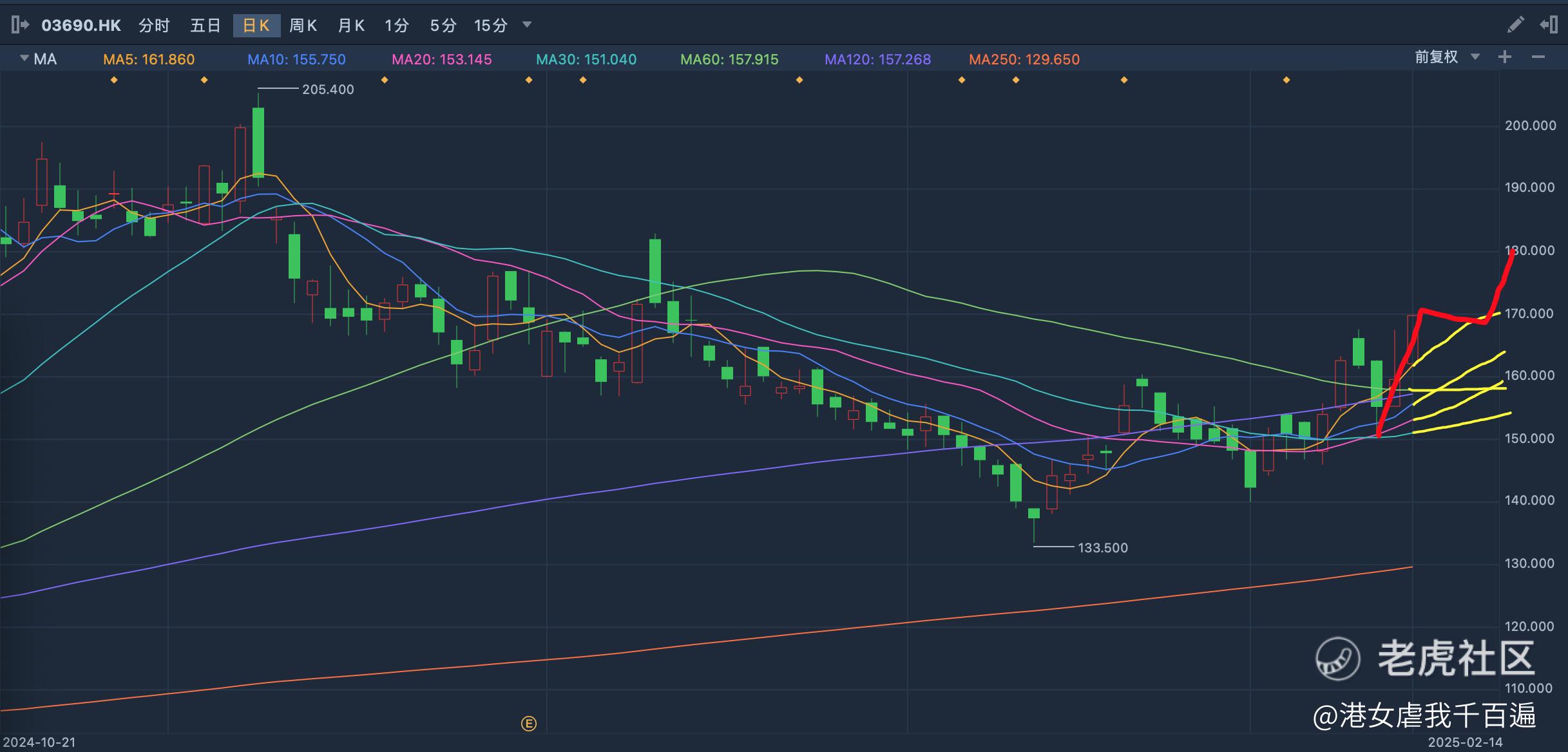Select the 日K daily chart tab

click(256, 25)
